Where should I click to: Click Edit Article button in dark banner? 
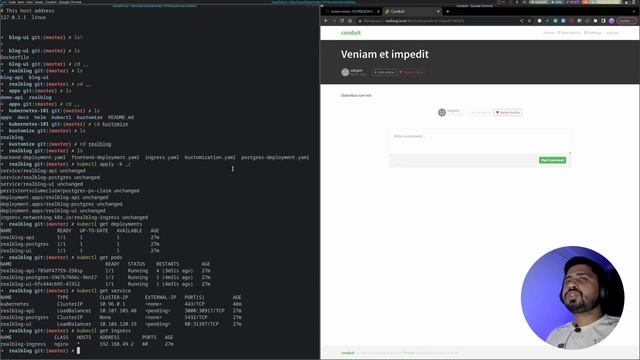[384, 72]
